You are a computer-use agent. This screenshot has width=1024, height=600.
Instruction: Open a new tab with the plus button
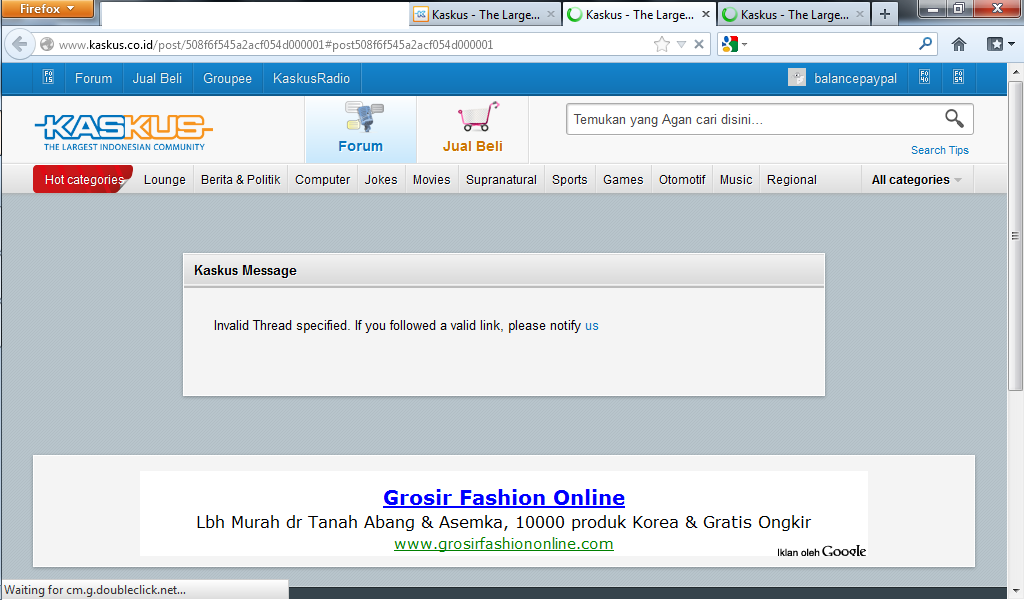(884, 14)
